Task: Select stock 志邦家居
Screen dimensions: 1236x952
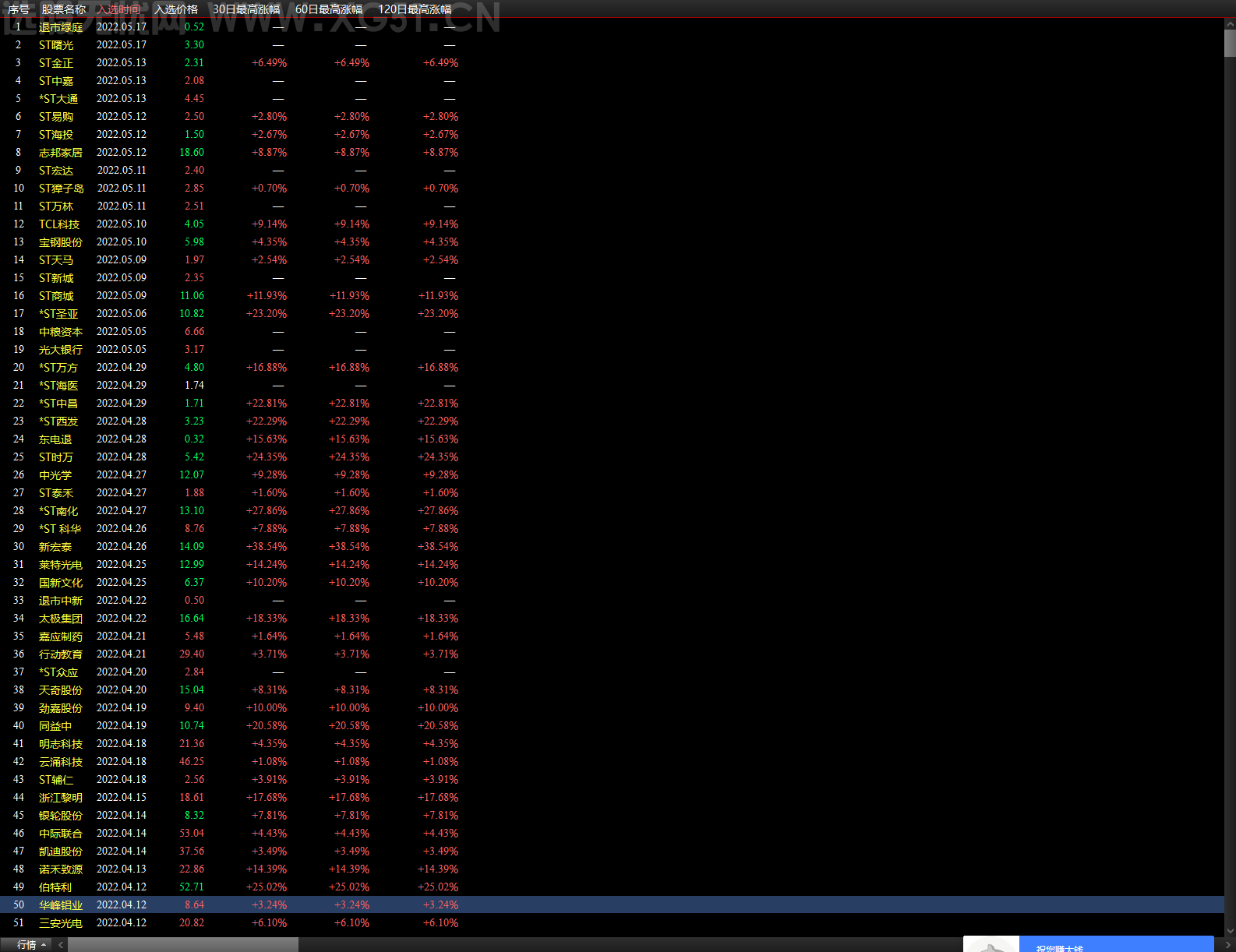Action: click(x=61, y=153)
